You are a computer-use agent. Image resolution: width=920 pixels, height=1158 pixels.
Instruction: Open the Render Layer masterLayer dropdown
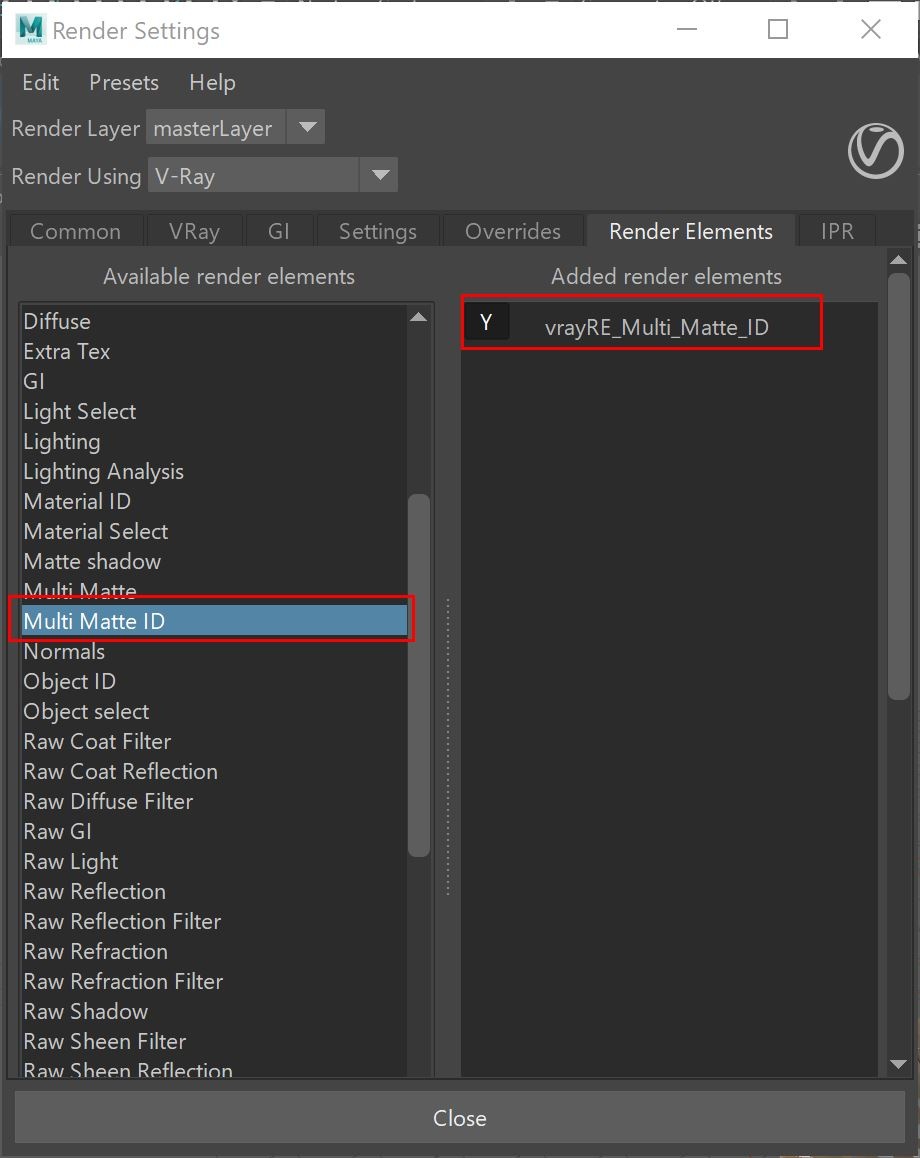[x=235, y=129]
